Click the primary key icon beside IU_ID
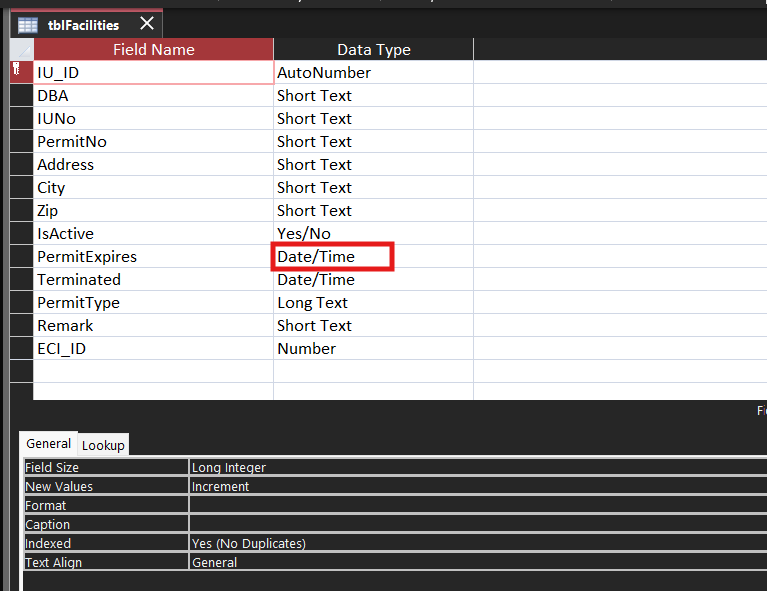767x591 pixels. [17, 68]
